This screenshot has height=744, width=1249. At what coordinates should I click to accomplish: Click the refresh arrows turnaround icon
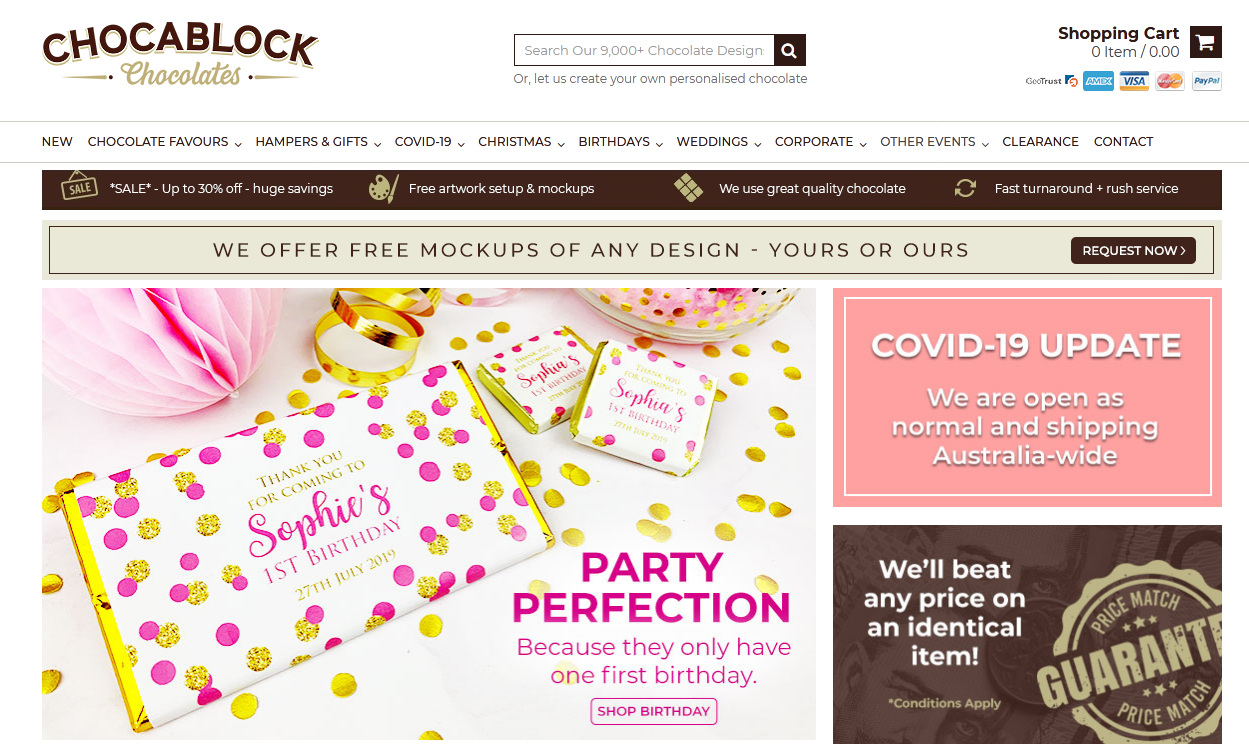(965, 188)
